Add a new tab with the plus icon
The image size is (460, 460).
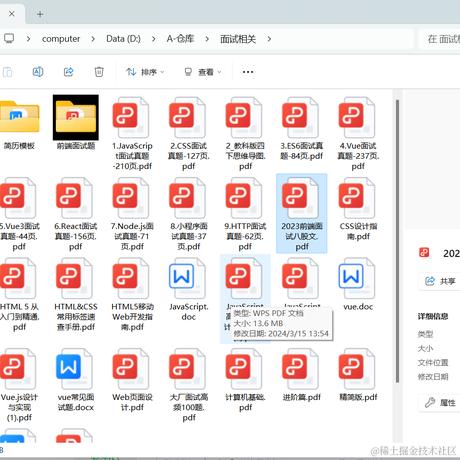(x=40, y=14)
